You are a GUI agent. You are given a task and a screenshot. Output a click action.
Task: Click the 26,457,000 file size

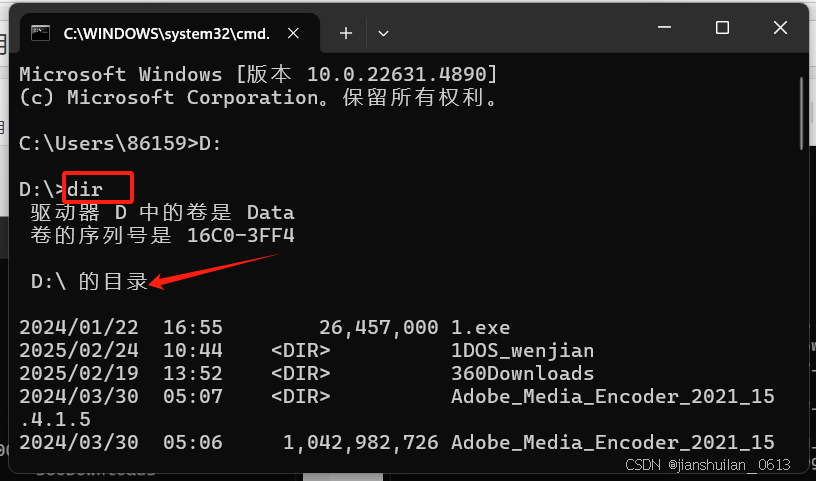(378, 327)
